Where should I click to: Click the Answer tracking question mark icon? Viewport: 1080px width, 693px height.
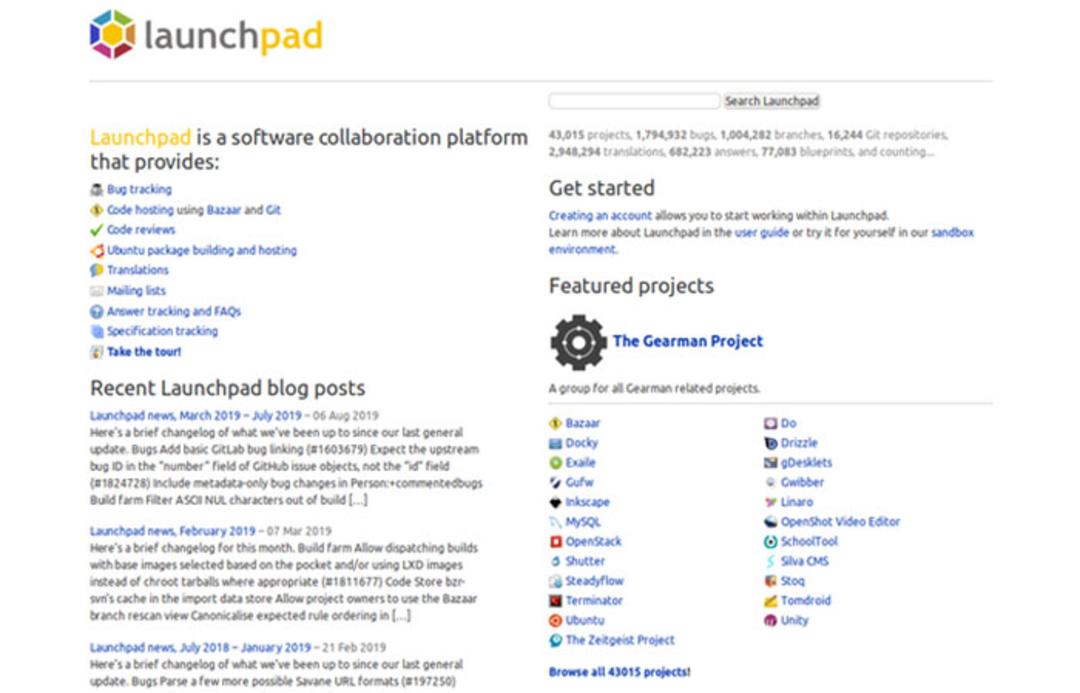click(x=96, y=311)
